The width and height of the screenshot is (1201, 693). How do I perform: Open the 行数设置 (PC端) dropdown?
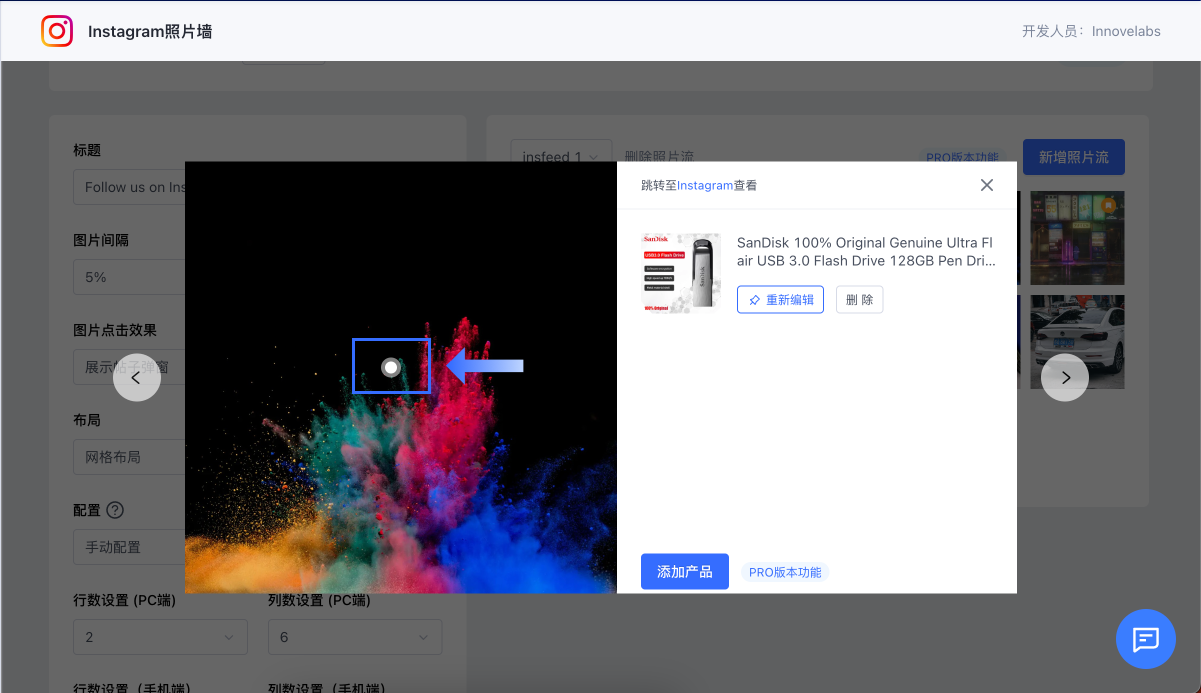point(159,637)
